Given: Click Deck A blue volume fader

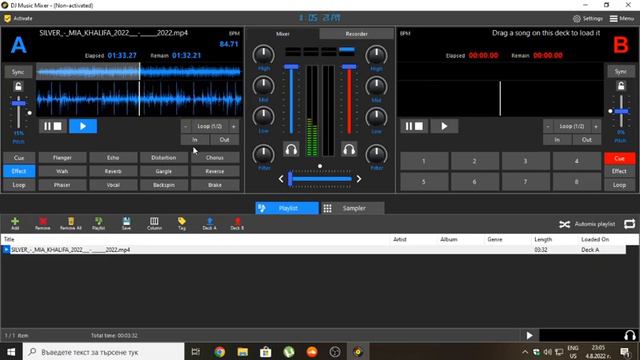Looking at the screenshot, I should point(291,67).
